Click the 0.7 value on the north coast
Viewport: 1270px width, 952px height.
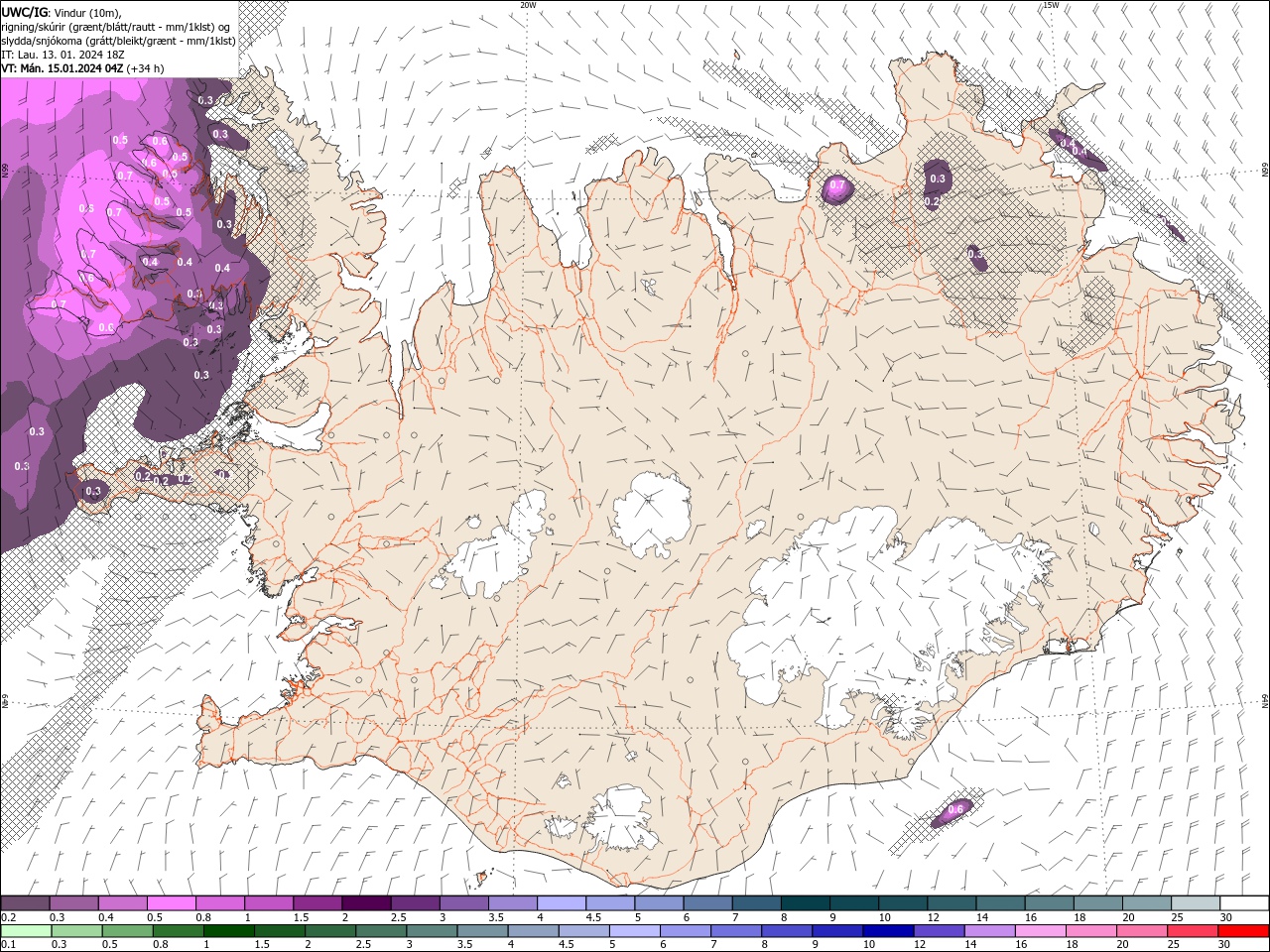click(x=836, y=185)
